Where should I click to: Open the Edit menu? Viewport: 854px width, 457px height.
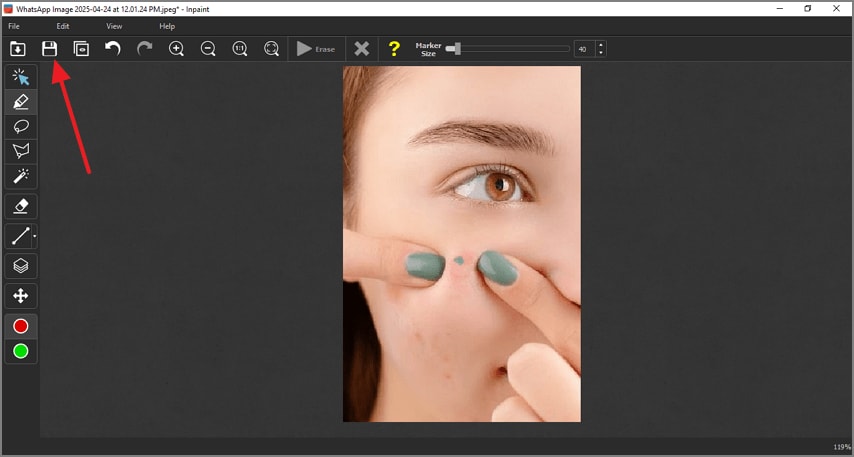[63, 26]
